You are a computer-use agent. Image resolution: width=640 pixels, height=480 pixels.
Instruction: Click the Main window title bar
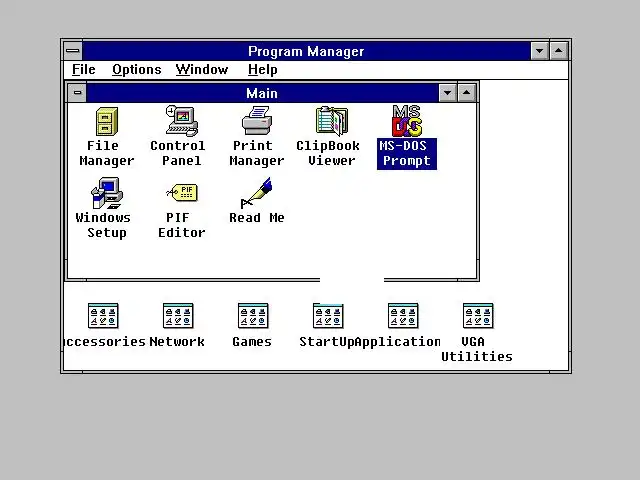pyautogui.click(x=262, y=93)
